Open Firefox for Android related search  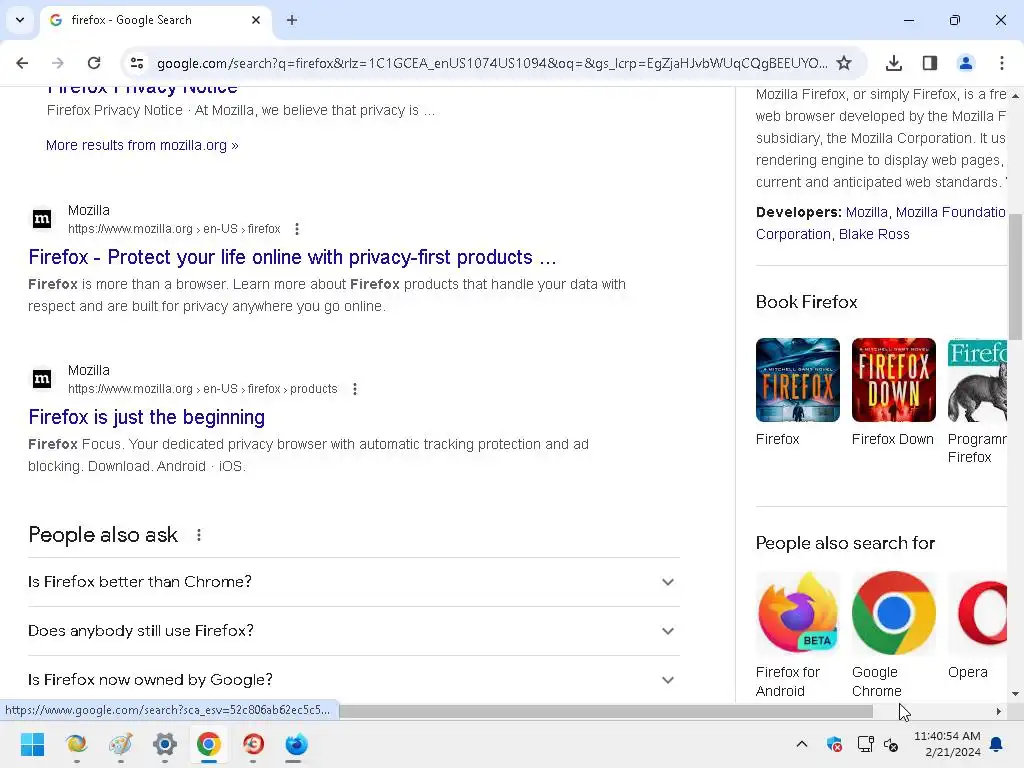click(x=797, y=613)
